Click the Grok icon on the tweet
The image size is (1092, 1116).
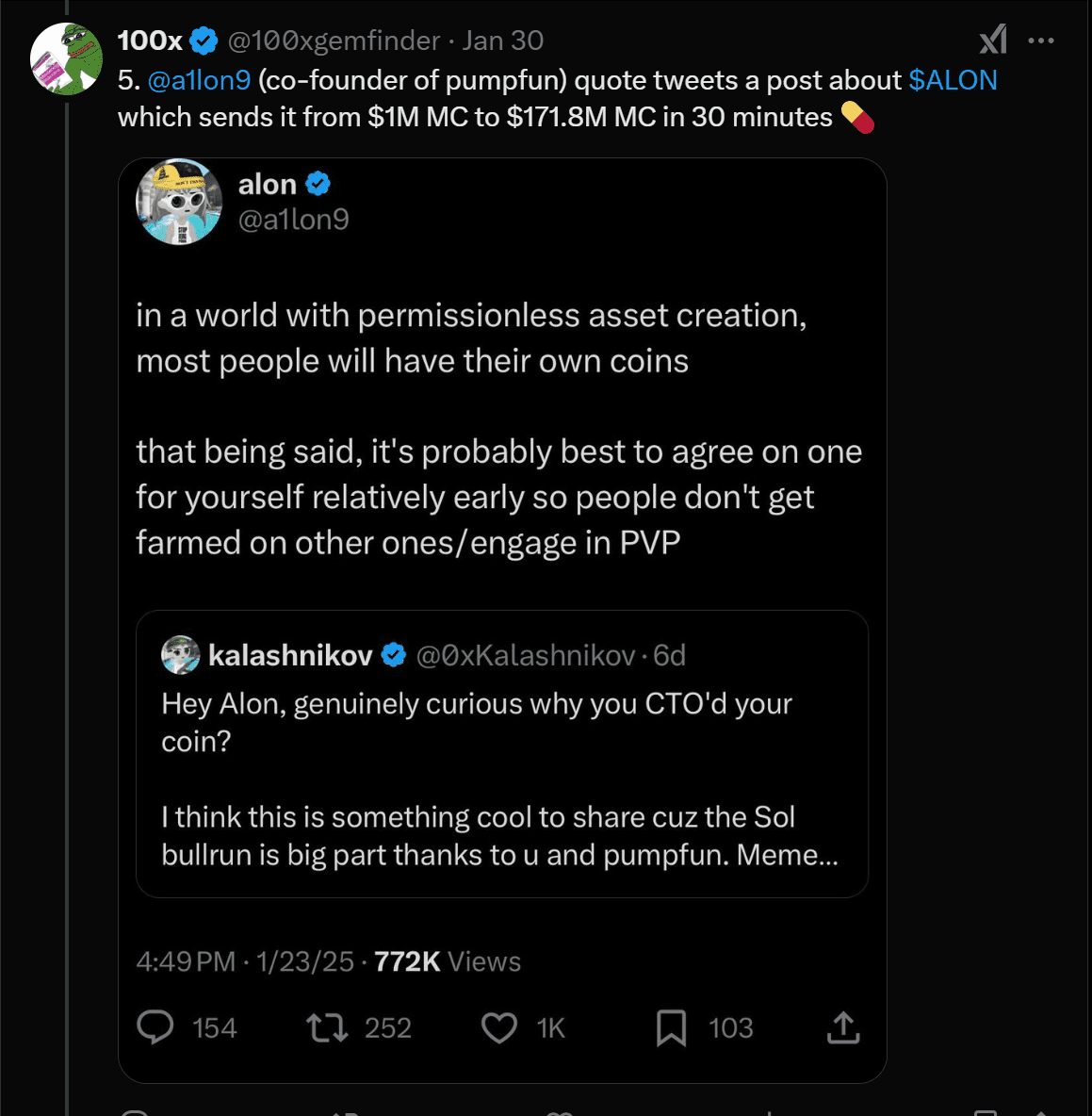pos(993,40)
